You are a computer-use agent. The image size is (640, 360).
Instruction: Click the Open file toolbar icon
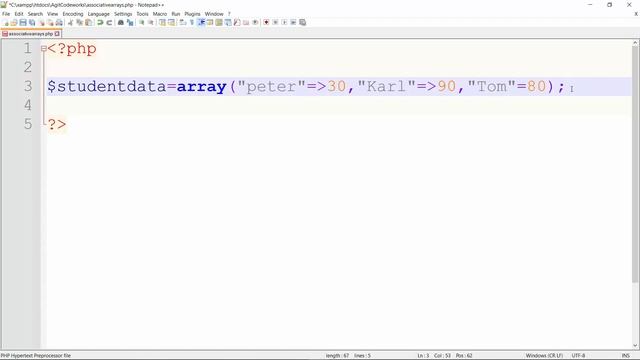pyautogui.click(x=14, y=22)
